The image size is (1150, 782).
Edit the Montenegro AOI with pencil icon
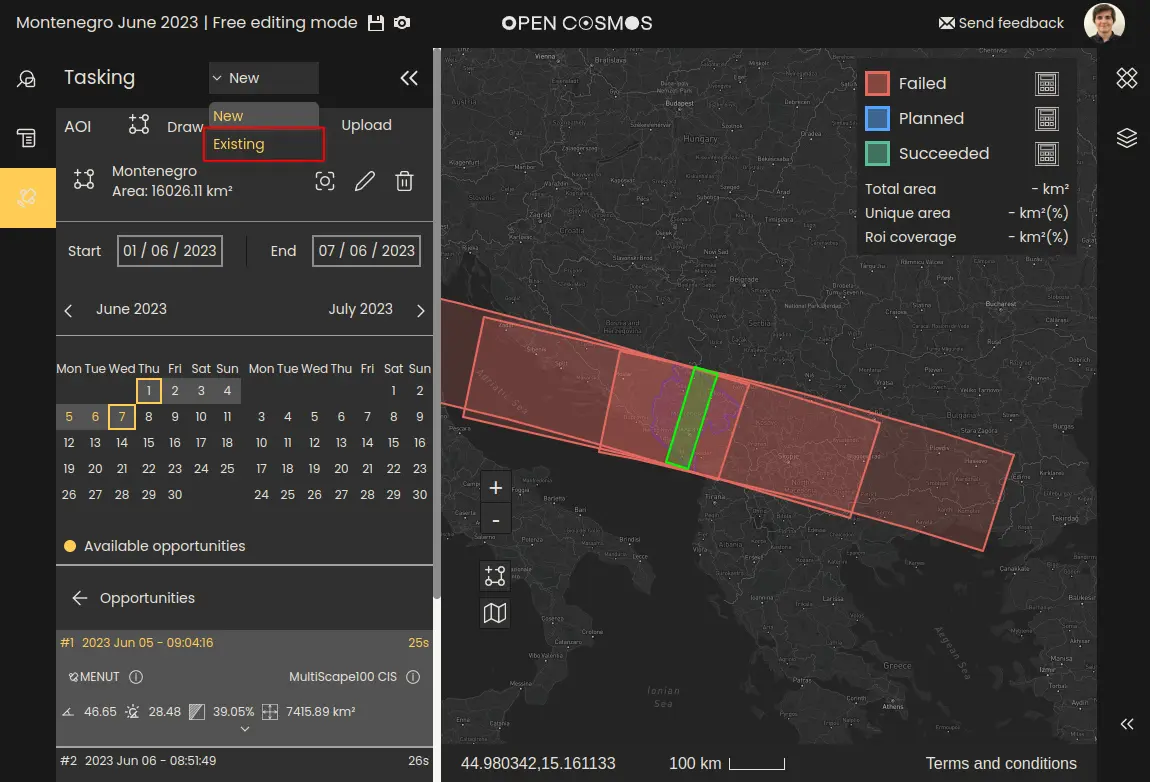(x=365, y=181)
